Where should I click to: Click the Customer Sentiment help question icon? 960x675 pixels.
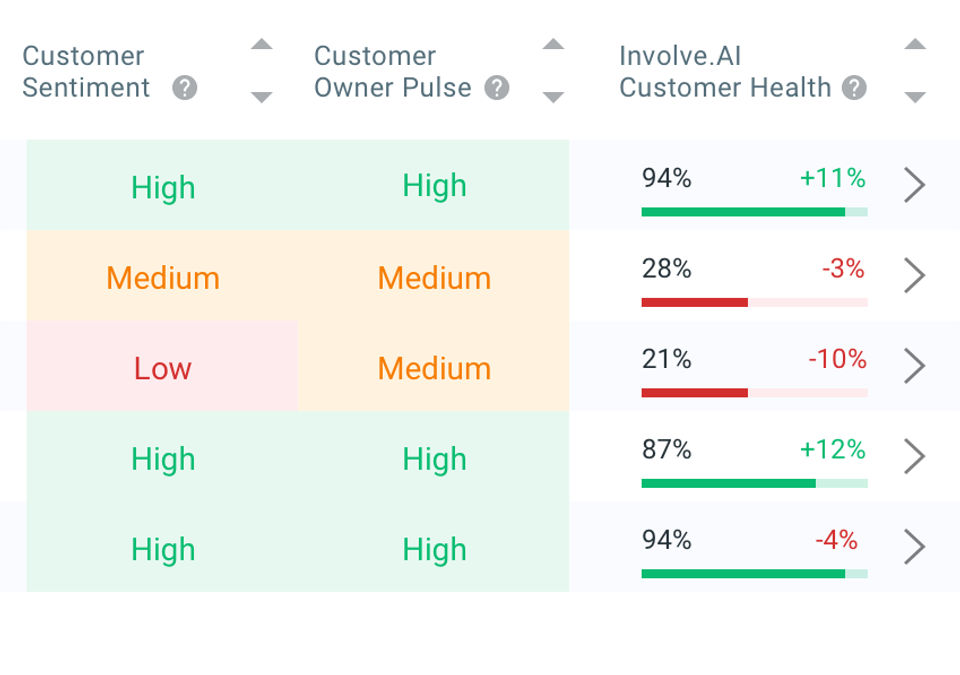pos(184,88)
